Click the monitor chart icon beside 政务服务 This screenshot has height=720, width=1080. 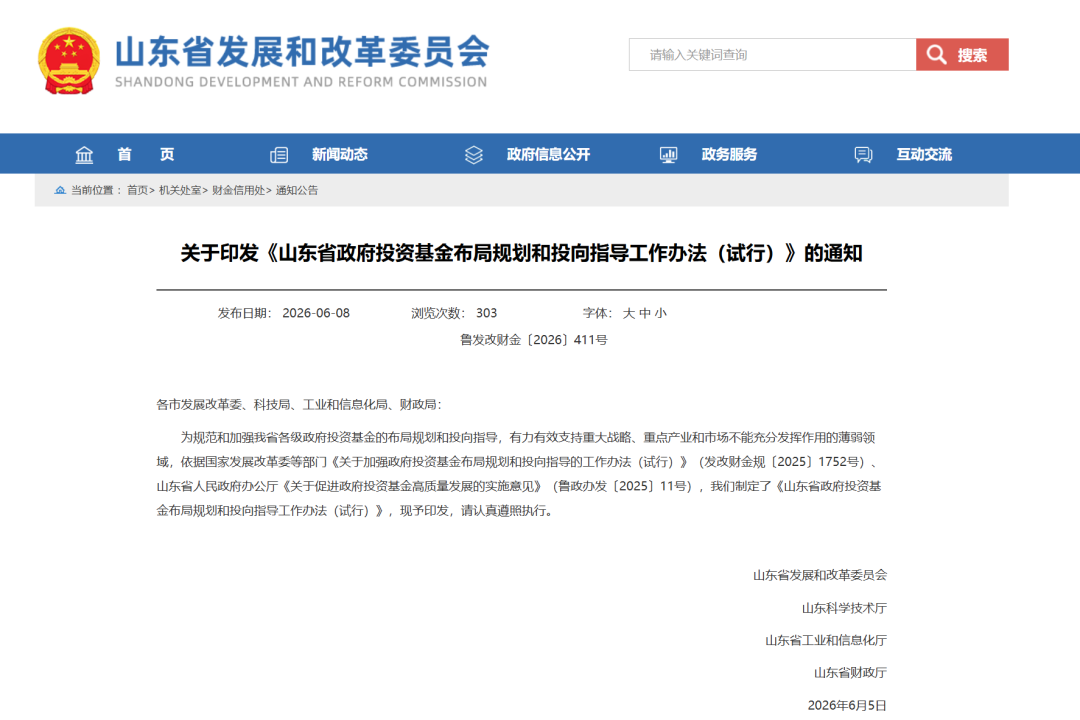coord(668,154)
